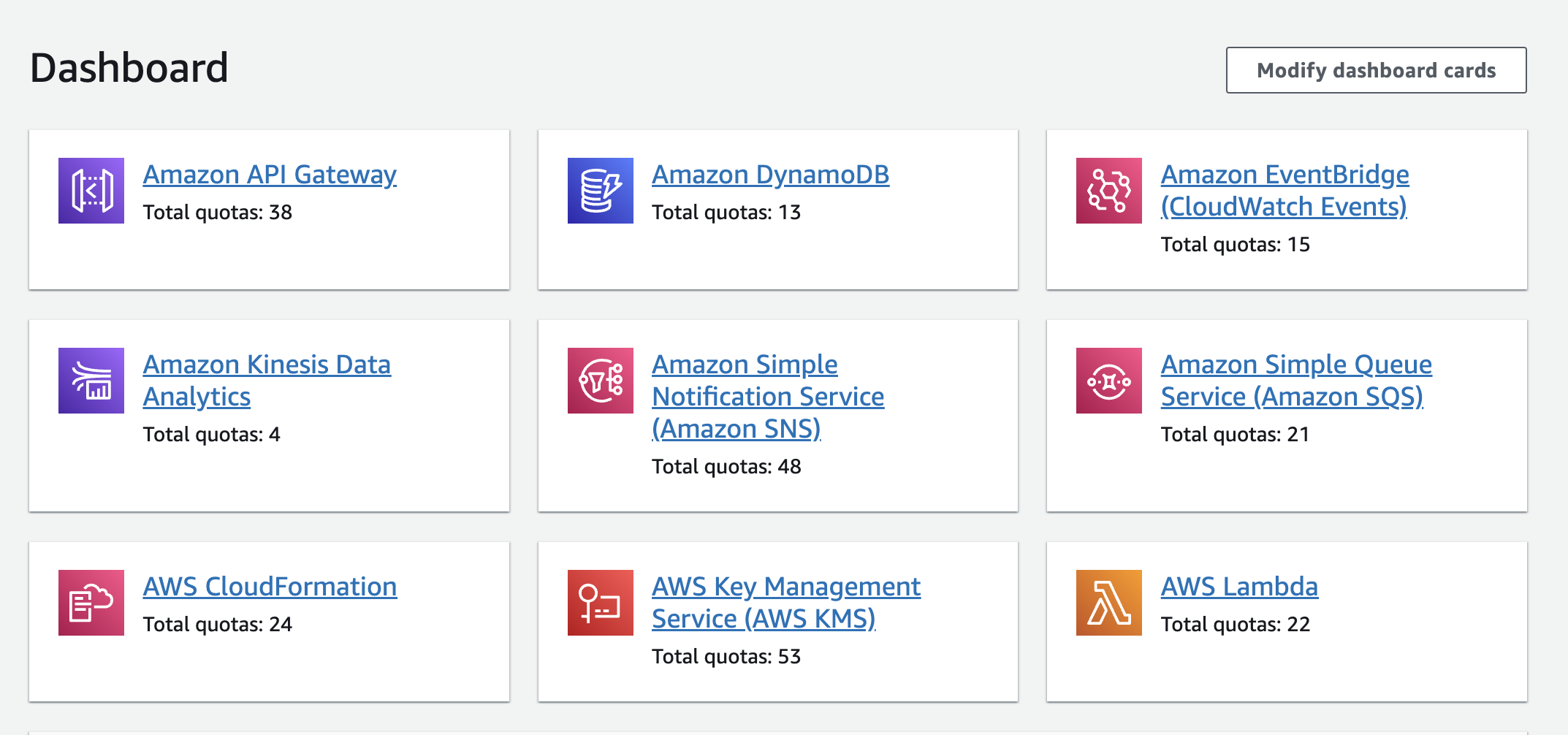Click the AWS CloudFormation icon
This screenshot has height=735, width=1568.
[91, 603]
